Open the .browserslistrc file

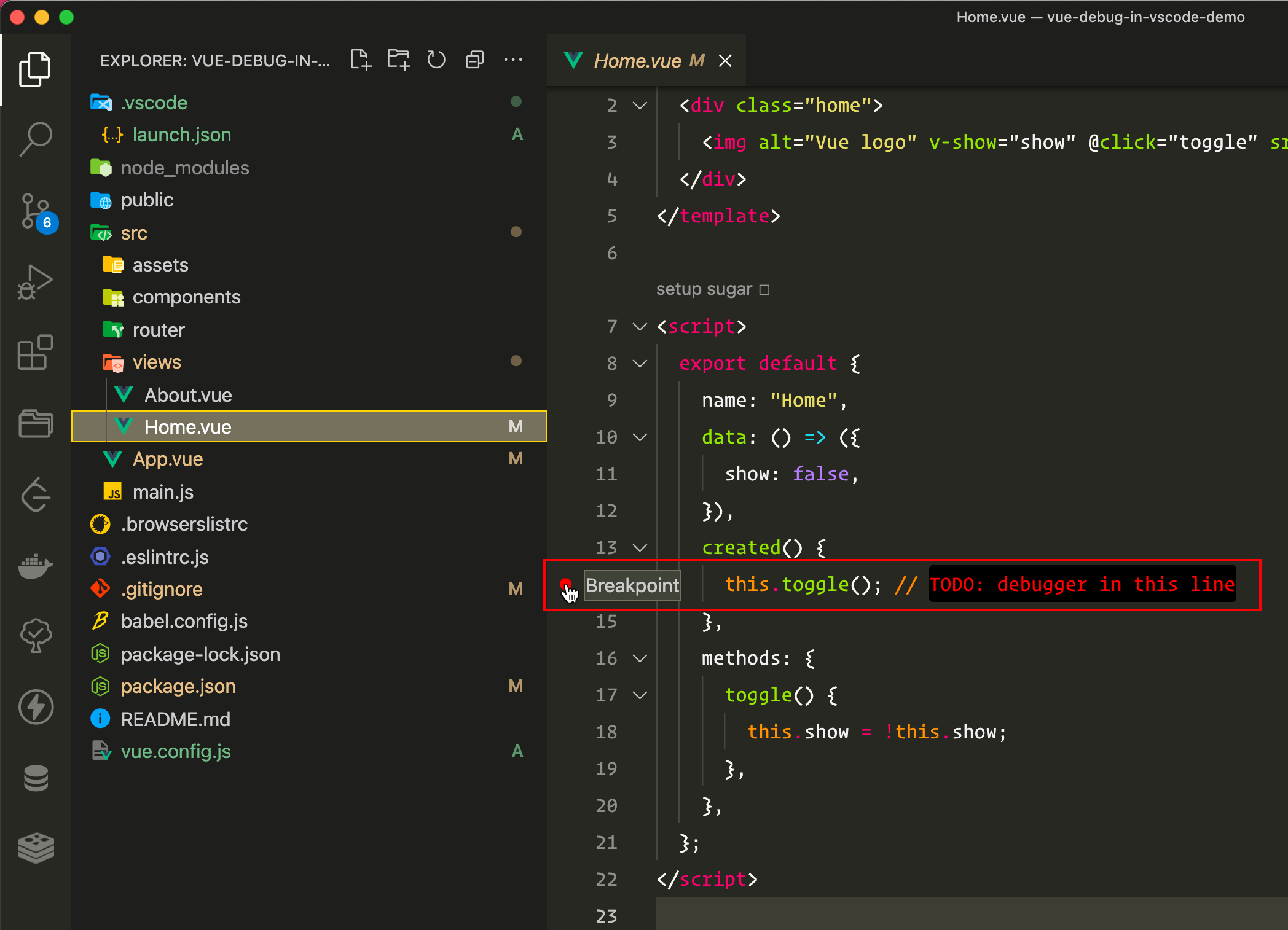309,524
